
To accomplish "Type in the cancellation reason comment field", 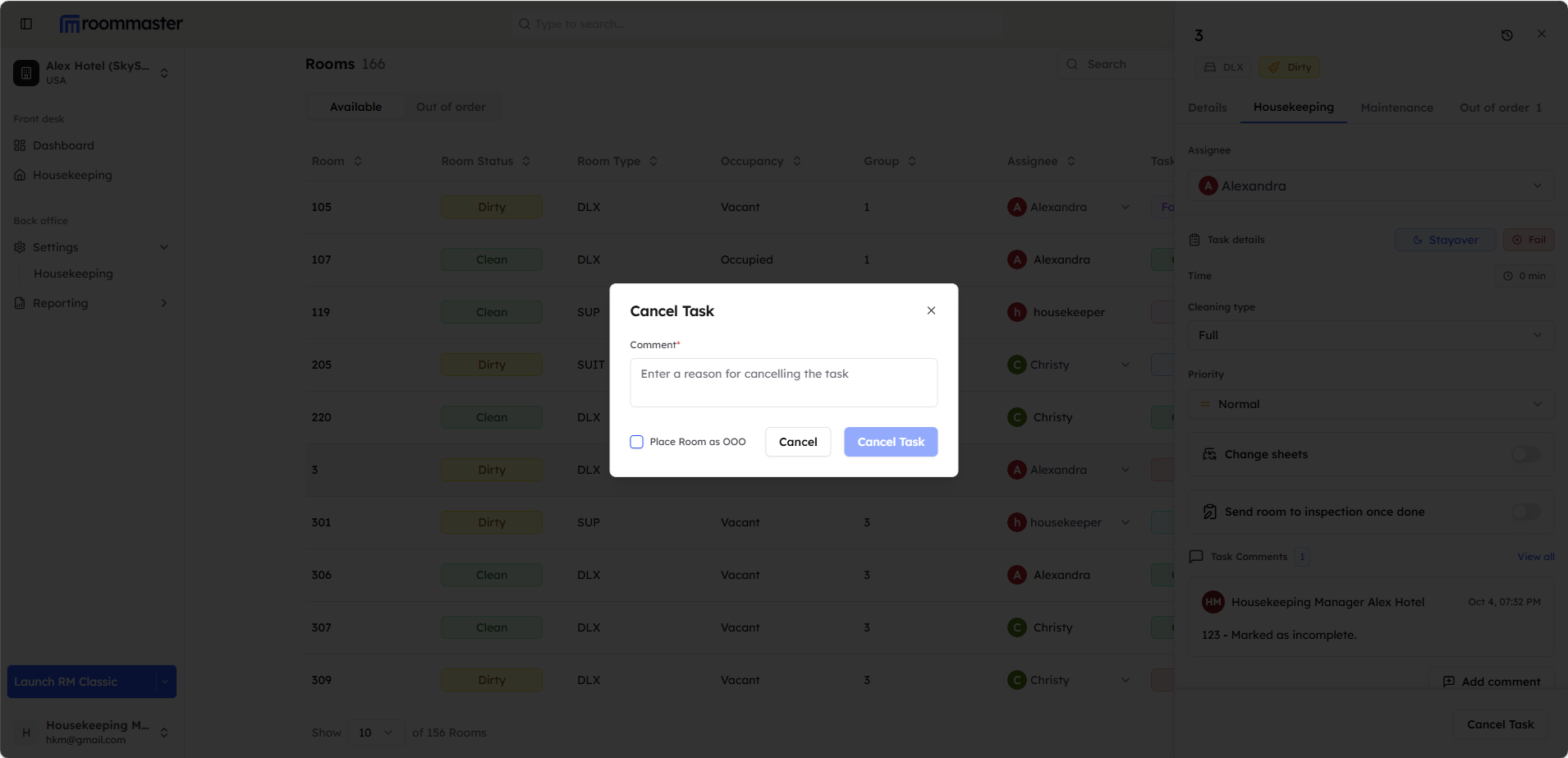I will coord(782,382).
